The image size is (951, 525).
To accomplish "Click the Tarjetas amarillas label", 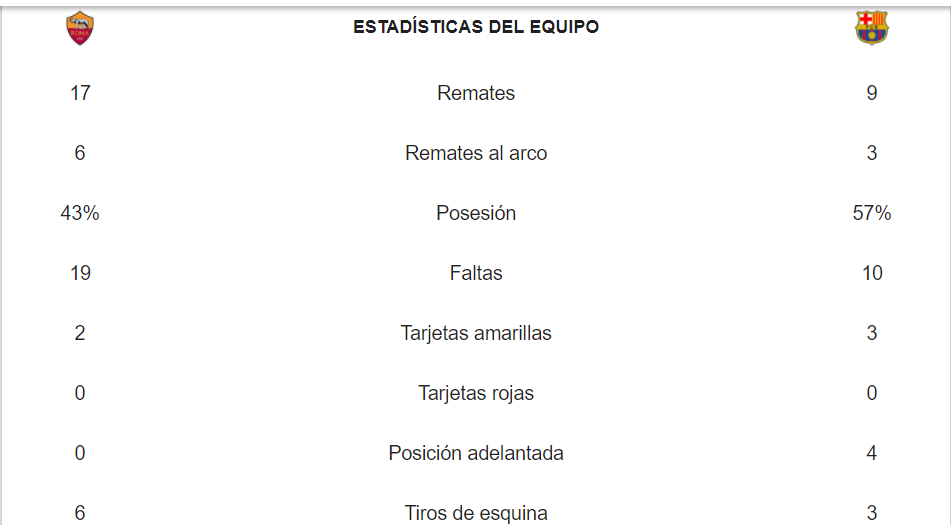I will 476,333.
